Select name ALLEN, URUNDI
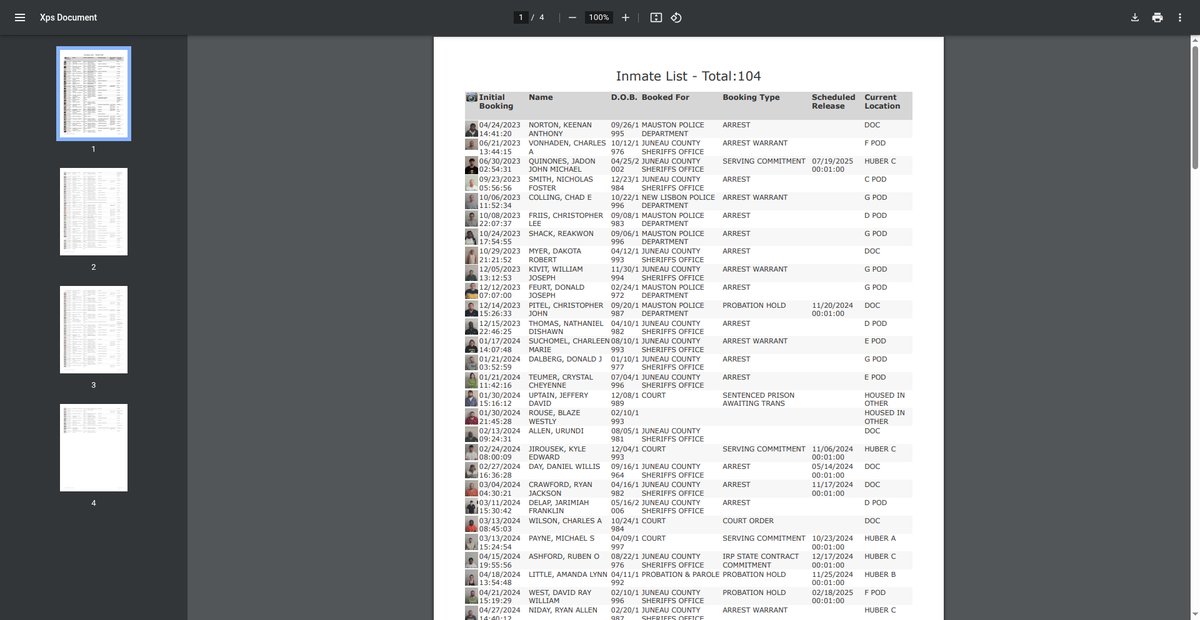This screenshot has height=620, width=1200. (555, 431)
